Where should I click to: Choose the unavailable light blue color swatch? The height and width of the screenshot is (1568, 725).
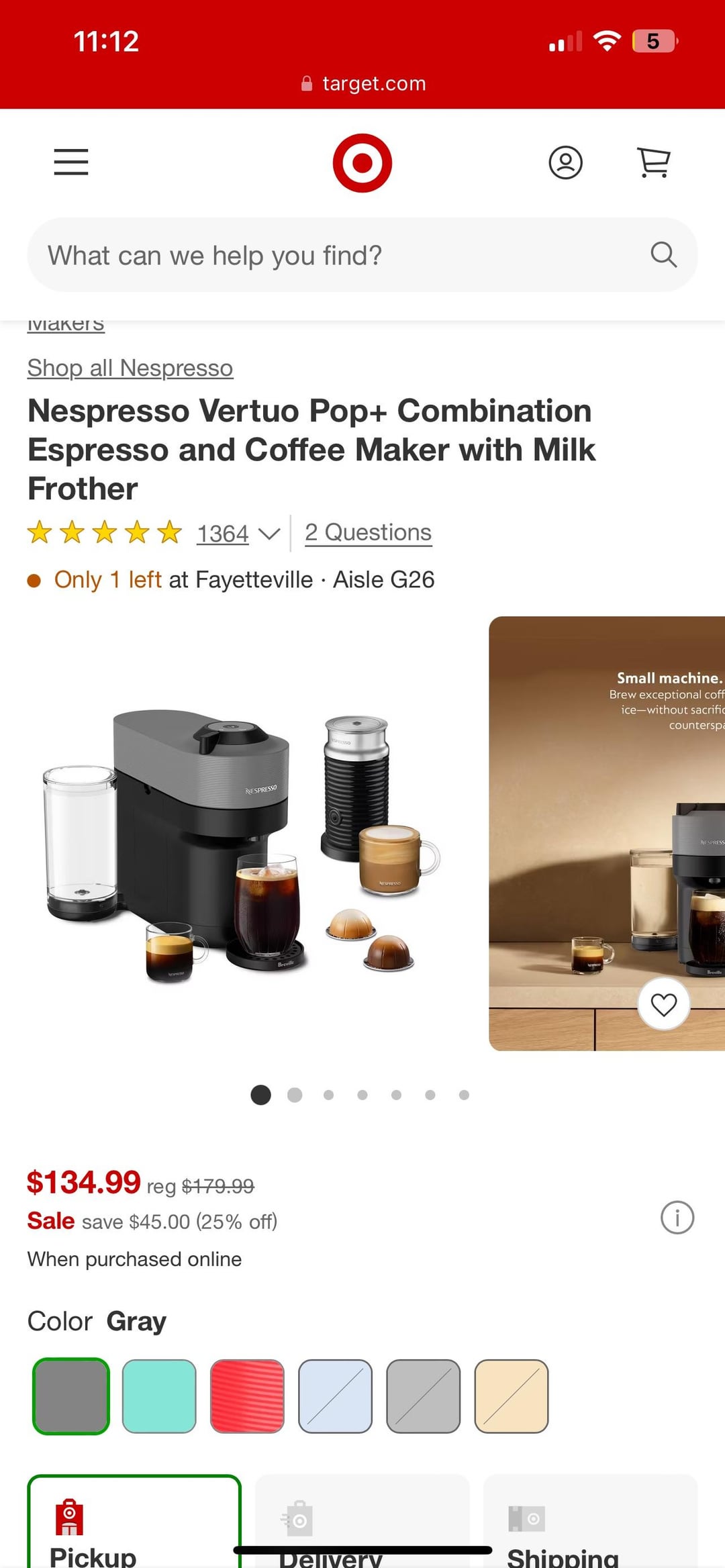[x=335, y=1396]
